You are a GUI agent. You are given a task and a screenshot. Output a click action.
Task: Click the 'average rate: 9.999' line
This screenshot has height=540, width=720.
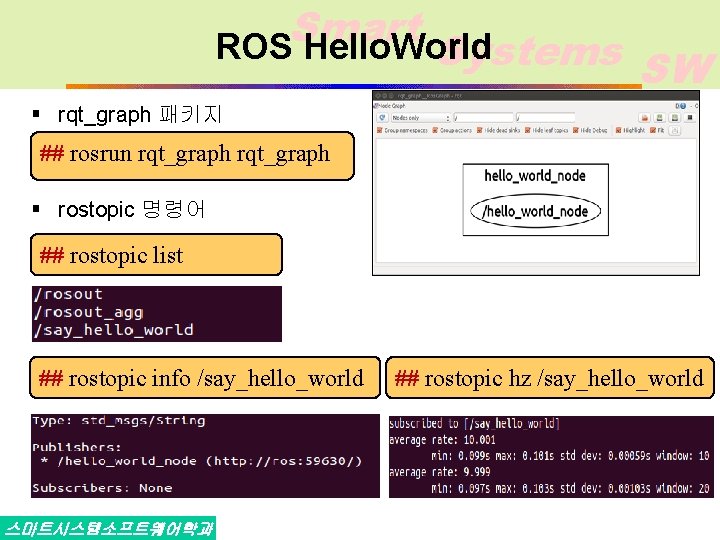tap(439, 472)
